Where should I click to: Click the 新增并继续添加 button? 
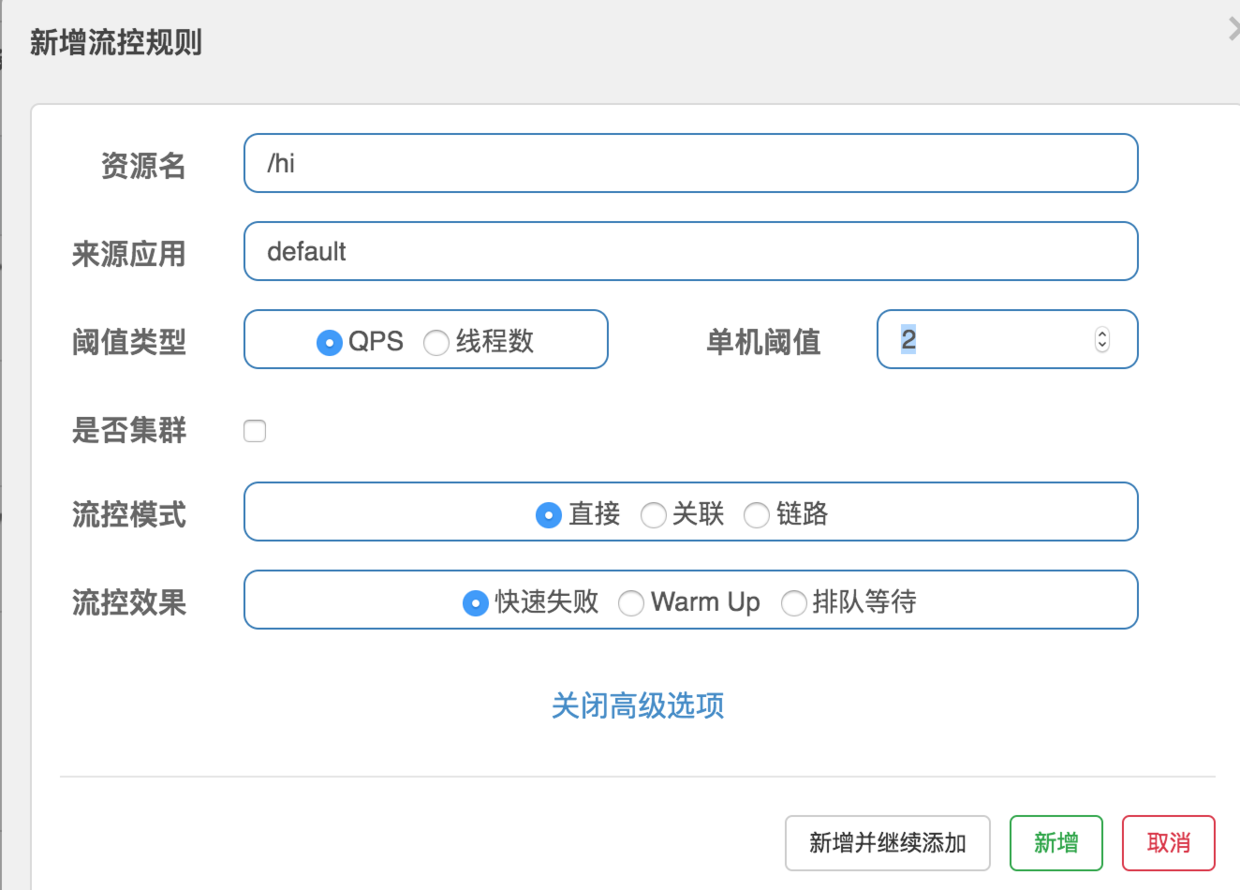click(887, 843)
